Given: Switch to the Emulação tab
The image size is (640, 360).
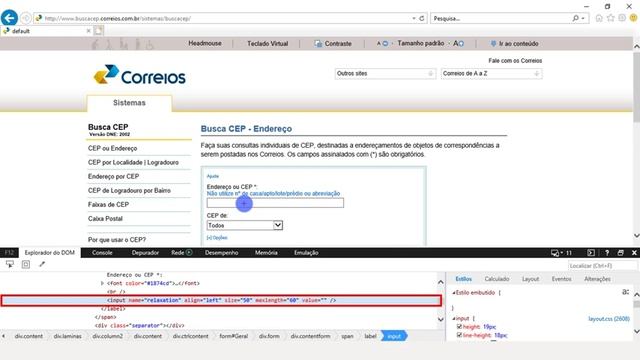Looking at the screenshot, I should pos(306,253).
